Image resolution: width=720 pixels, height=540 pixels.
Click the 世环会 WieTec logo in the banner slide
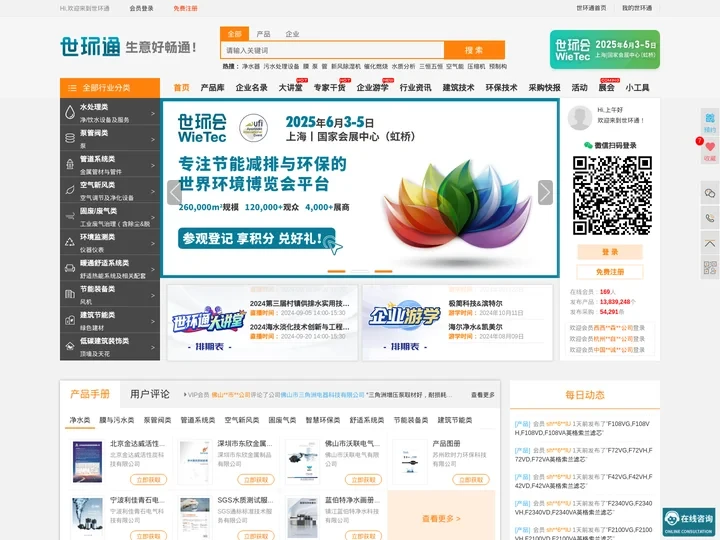pyautogui.click(x=202, y=128)
